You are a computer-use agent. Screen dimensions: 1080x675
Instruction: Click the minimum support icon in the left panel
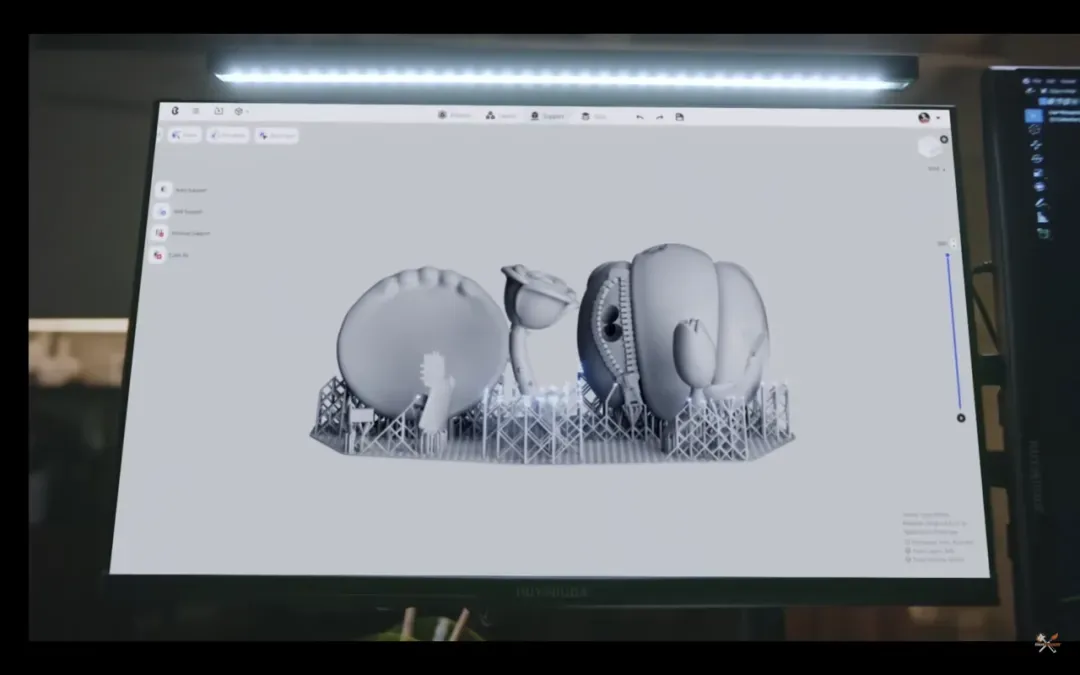pyautogui.click(x=159, y=233)
